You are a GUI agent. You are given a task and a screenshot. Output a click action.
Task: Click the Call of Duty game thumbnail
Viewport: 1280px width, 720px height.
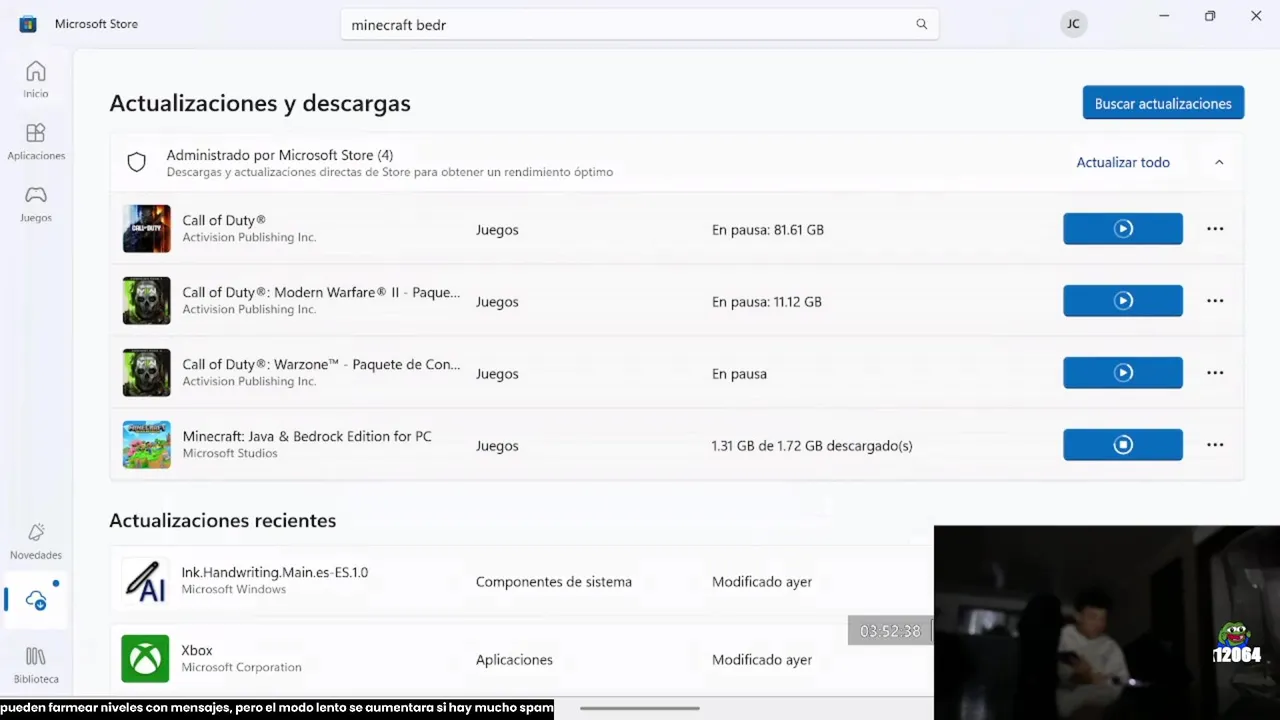(x=146, y=229)
